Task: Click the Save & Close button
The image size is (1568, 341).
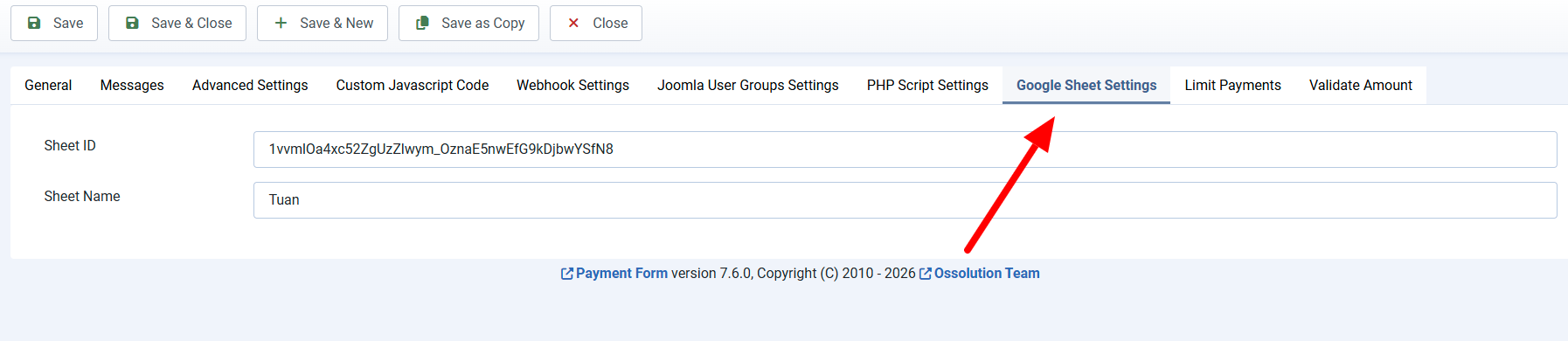Action: pos(177,23)
